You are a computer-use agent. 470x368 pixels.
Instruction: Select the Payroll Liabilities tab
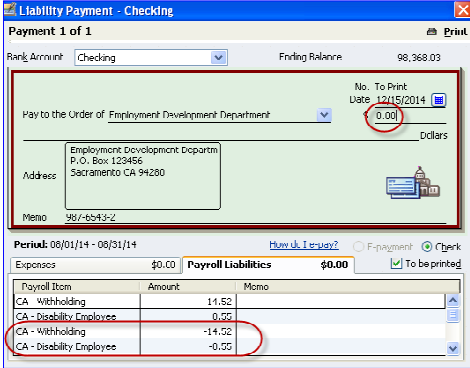(x=268, y=265)
